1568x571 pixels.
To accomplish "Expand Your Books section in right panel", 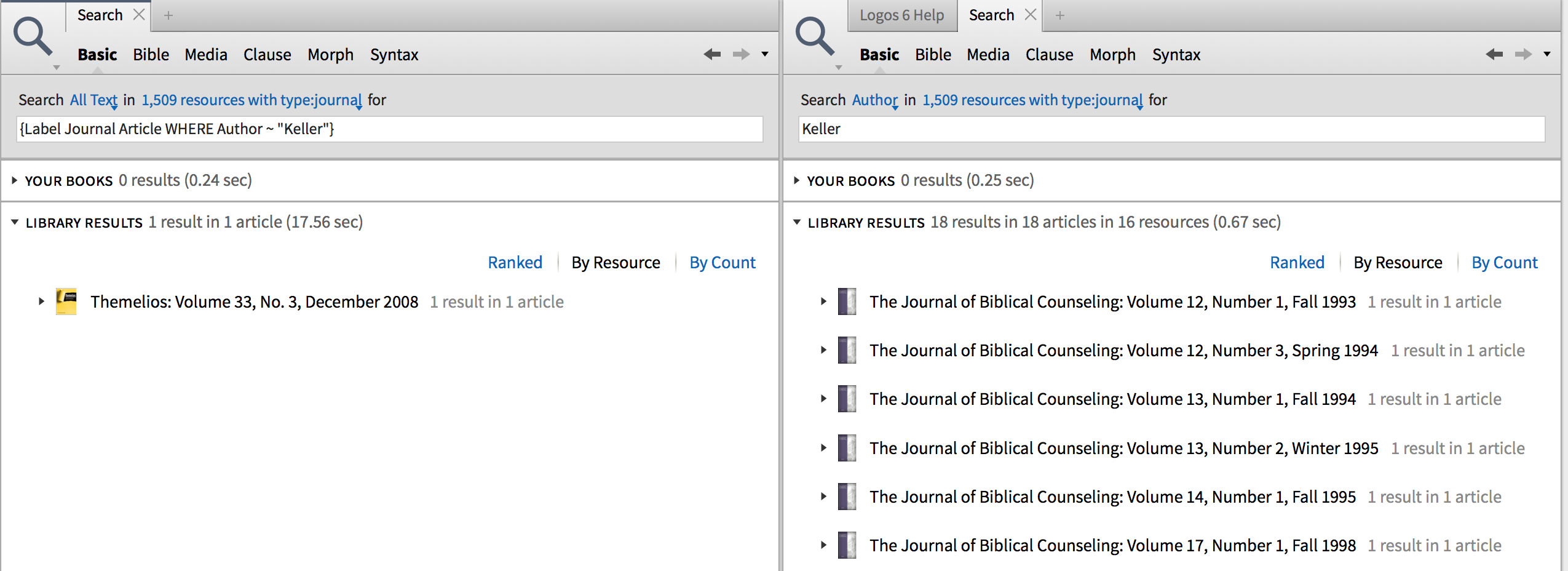I will (796, 180).
